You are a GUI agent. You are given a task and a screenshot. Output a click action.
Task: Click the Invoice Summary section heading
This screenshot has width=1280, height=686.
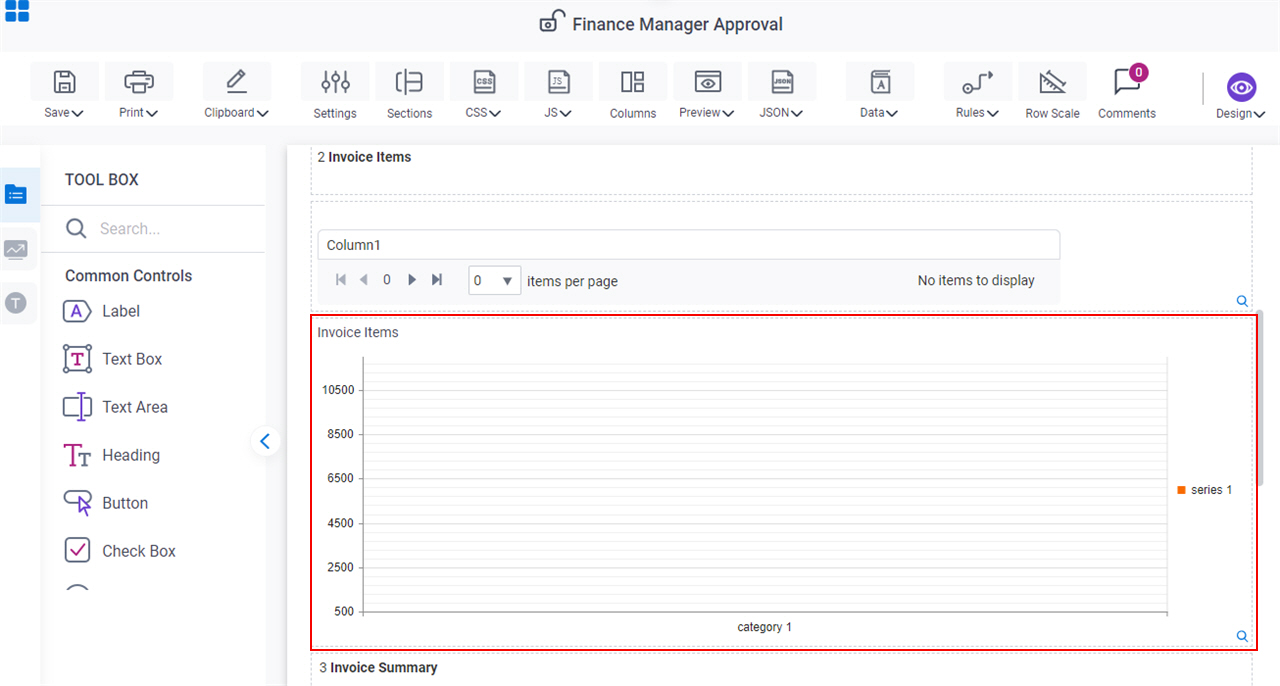(x=383, y=668)
